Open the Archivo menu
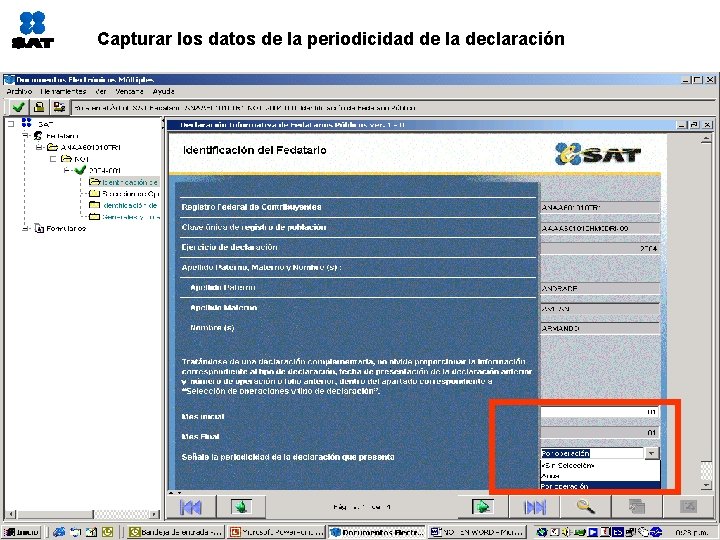The height and width of the screenshot is (540, 720). pos(19,91)
